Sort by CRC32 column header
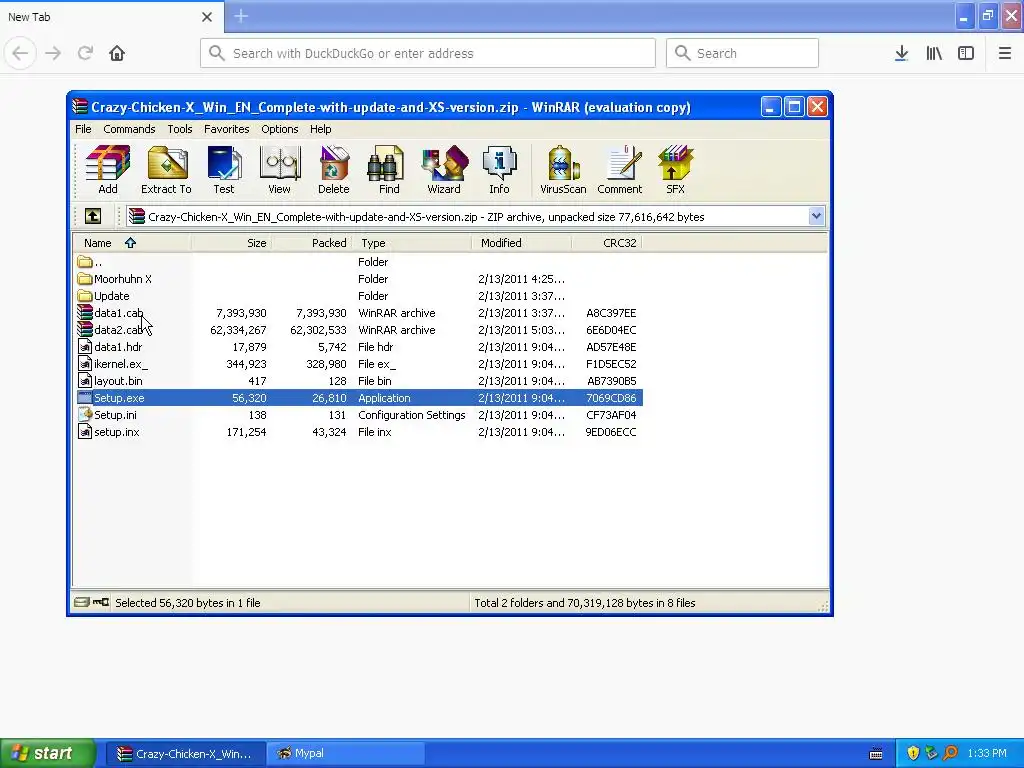Image resolution: width=1024 pixels, height=768 pixels. click(x=607, y=243)
